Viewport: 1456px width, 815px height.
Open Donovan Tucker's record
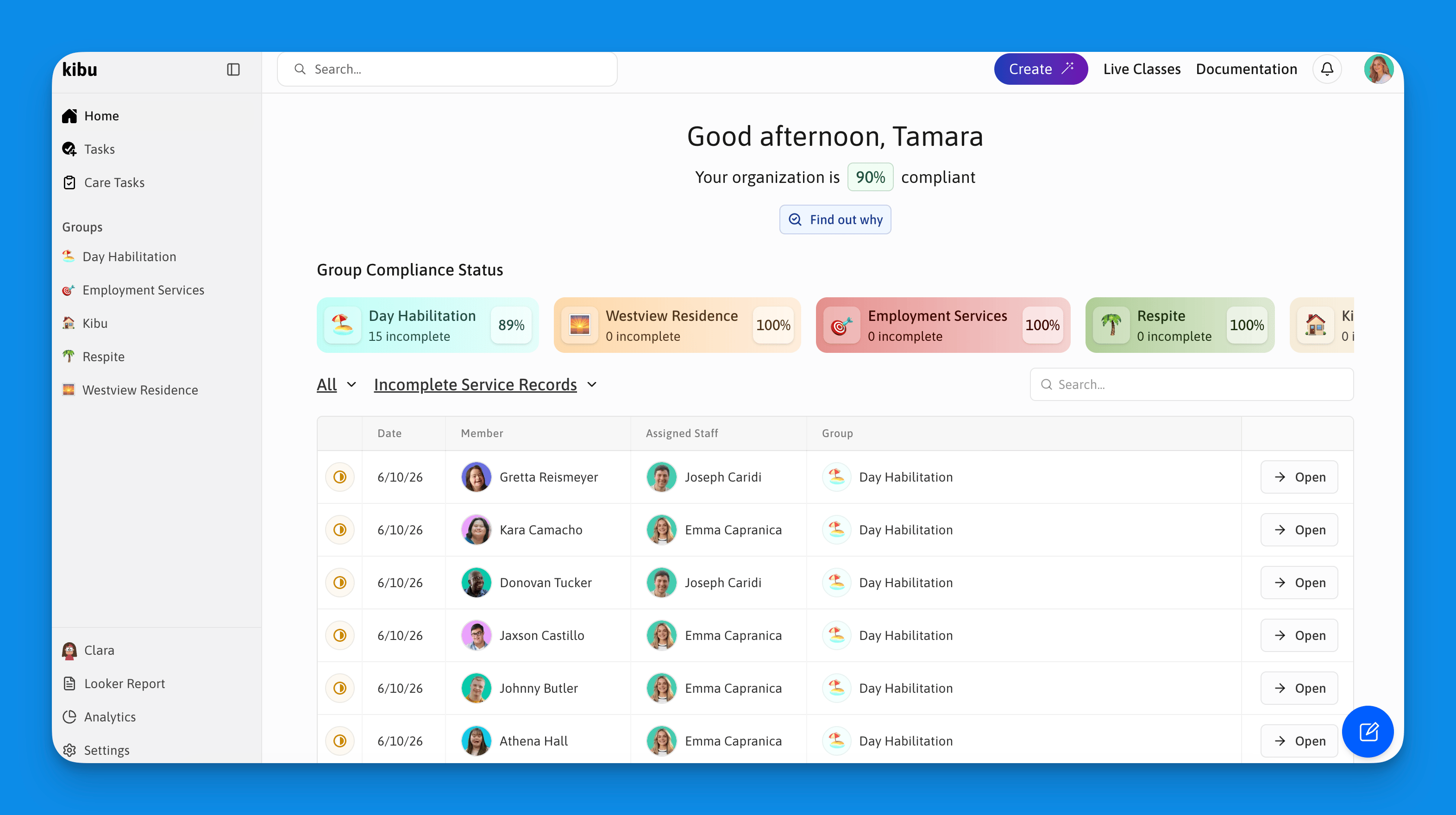point(1299,583)
